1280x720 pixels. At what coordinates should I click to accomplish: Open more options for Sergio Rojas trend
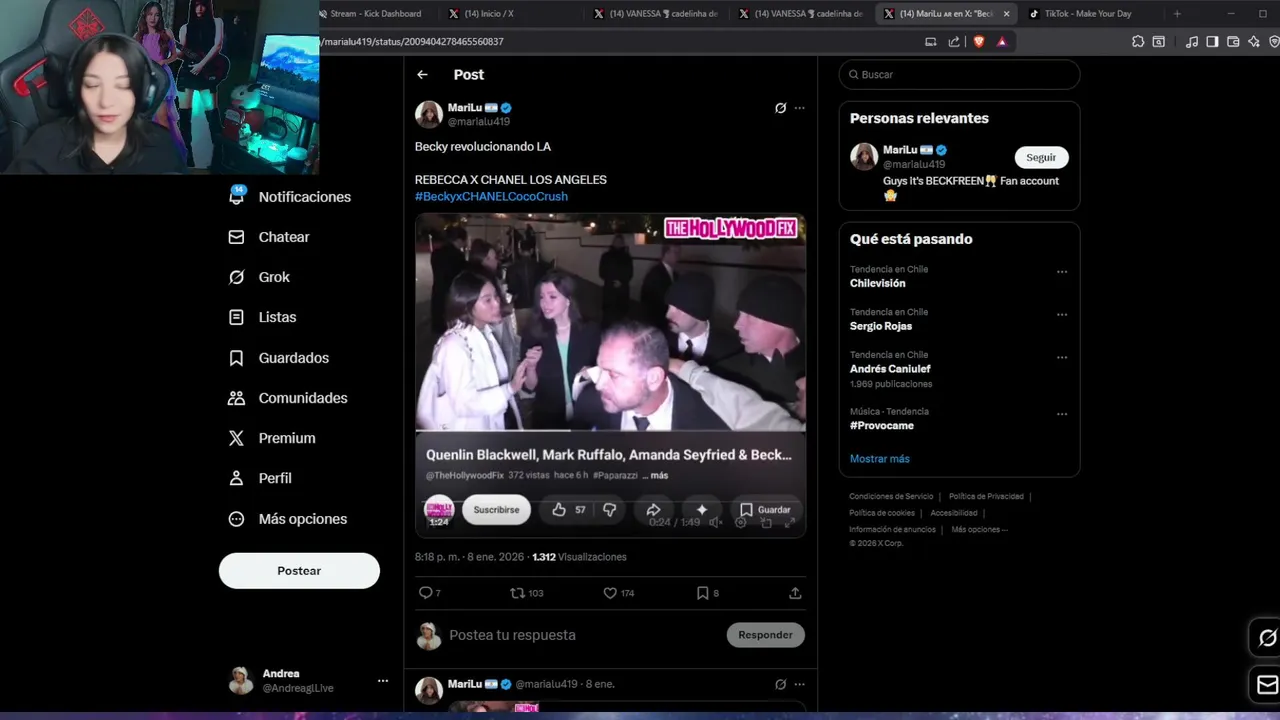(1062, 315)
